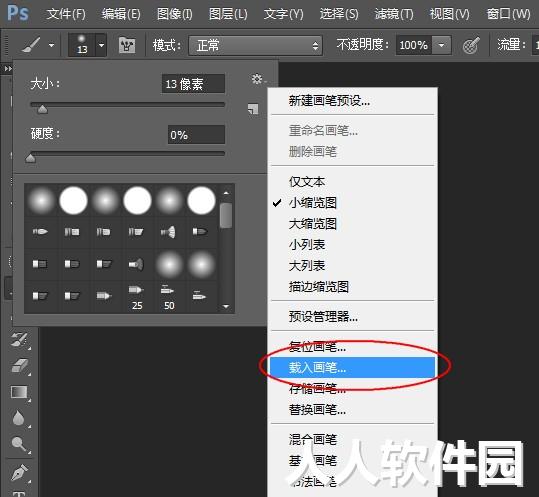
Task: Choose 存储画笔... menu item
Action: click(353, 389)
